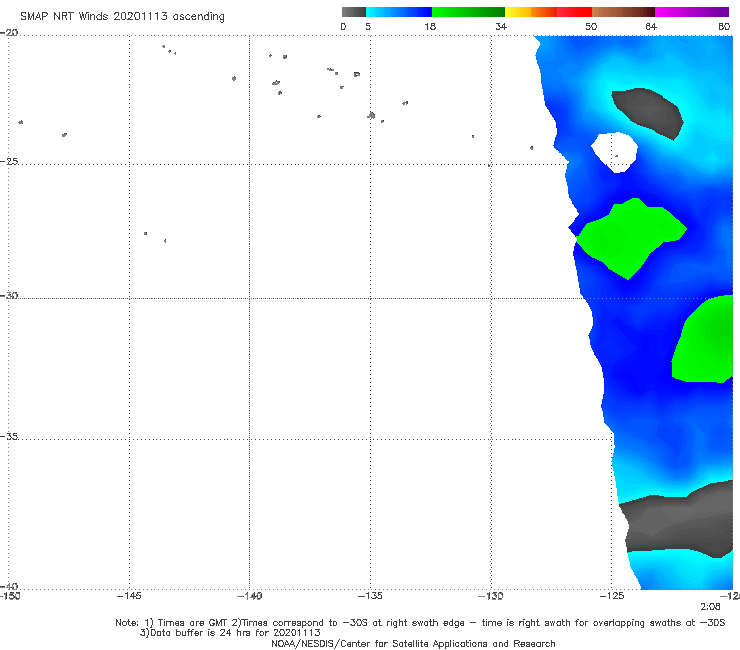740x650 pixels.
Task: Click the green wind patch at the right edge
Action: (704, 339)
